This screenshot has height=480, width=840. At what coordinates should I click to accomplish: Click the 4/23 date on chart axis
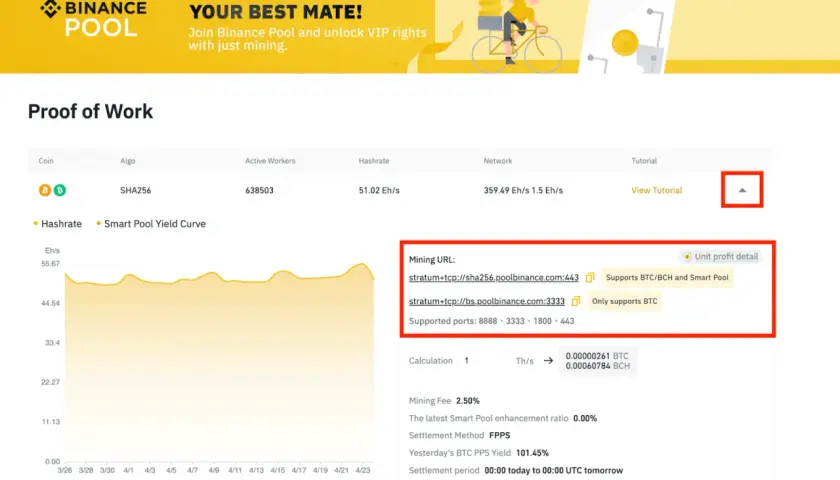pyautogui.click(x=363, y=470)
